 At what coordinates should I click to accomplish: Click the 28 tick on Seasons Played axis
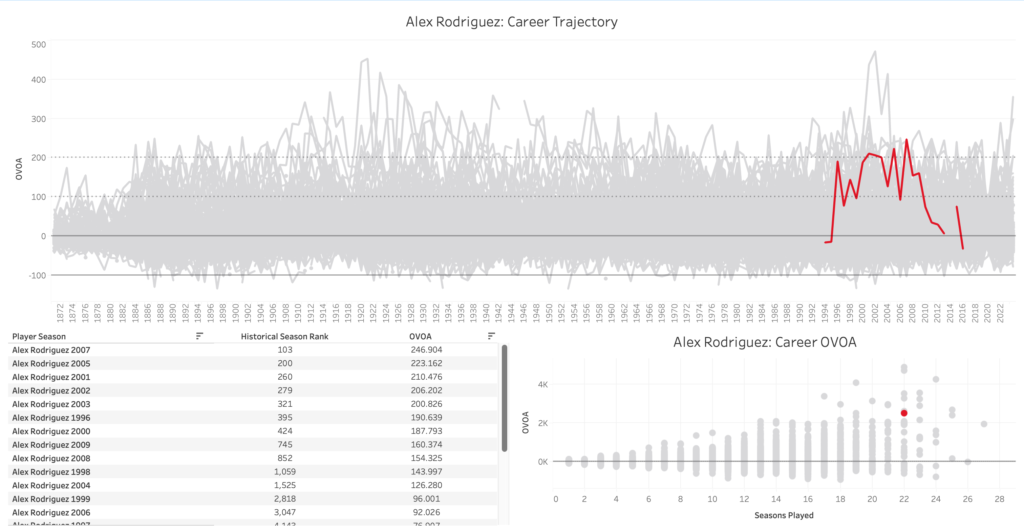tap(1000, 499)
